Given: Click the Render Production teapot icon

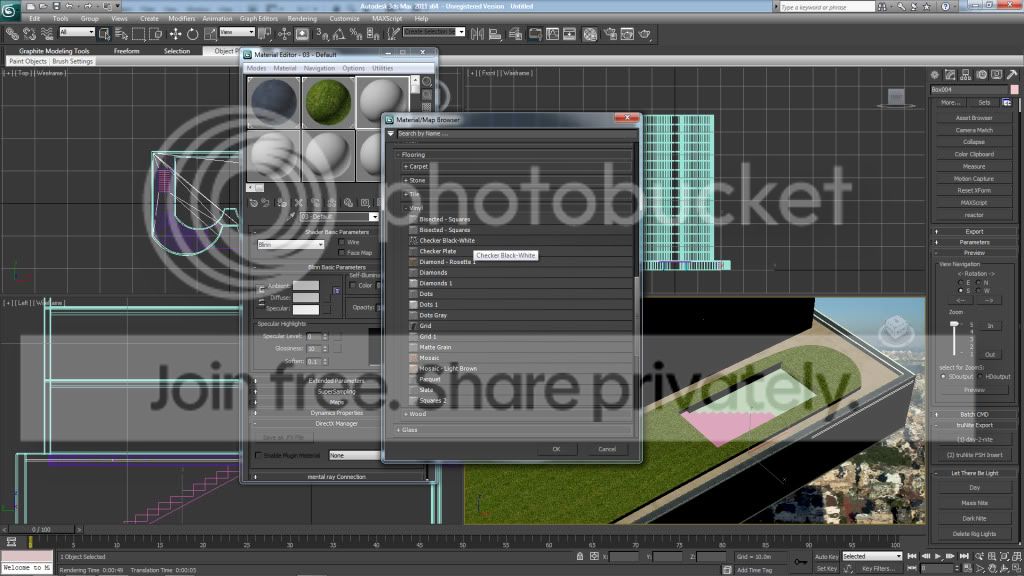Looking at the screenshot, I should pyautogui.click(x=645, y=34).
